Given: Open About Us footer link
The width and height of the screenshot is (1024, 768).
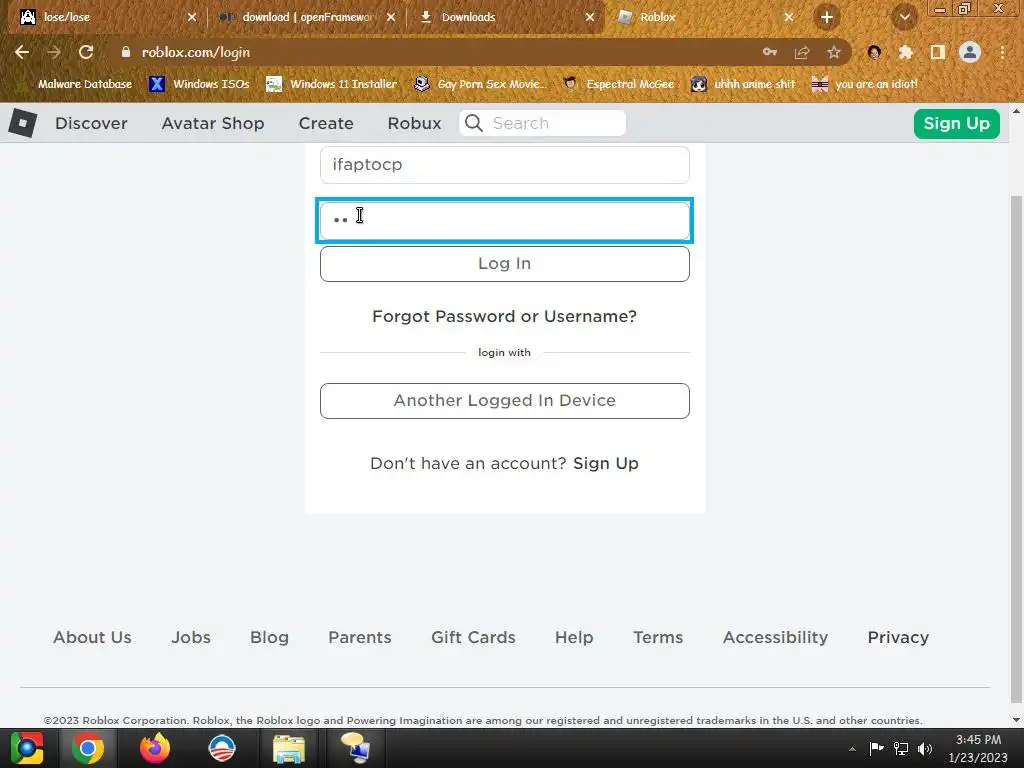Looking at the screenshot, I should 92,637.
